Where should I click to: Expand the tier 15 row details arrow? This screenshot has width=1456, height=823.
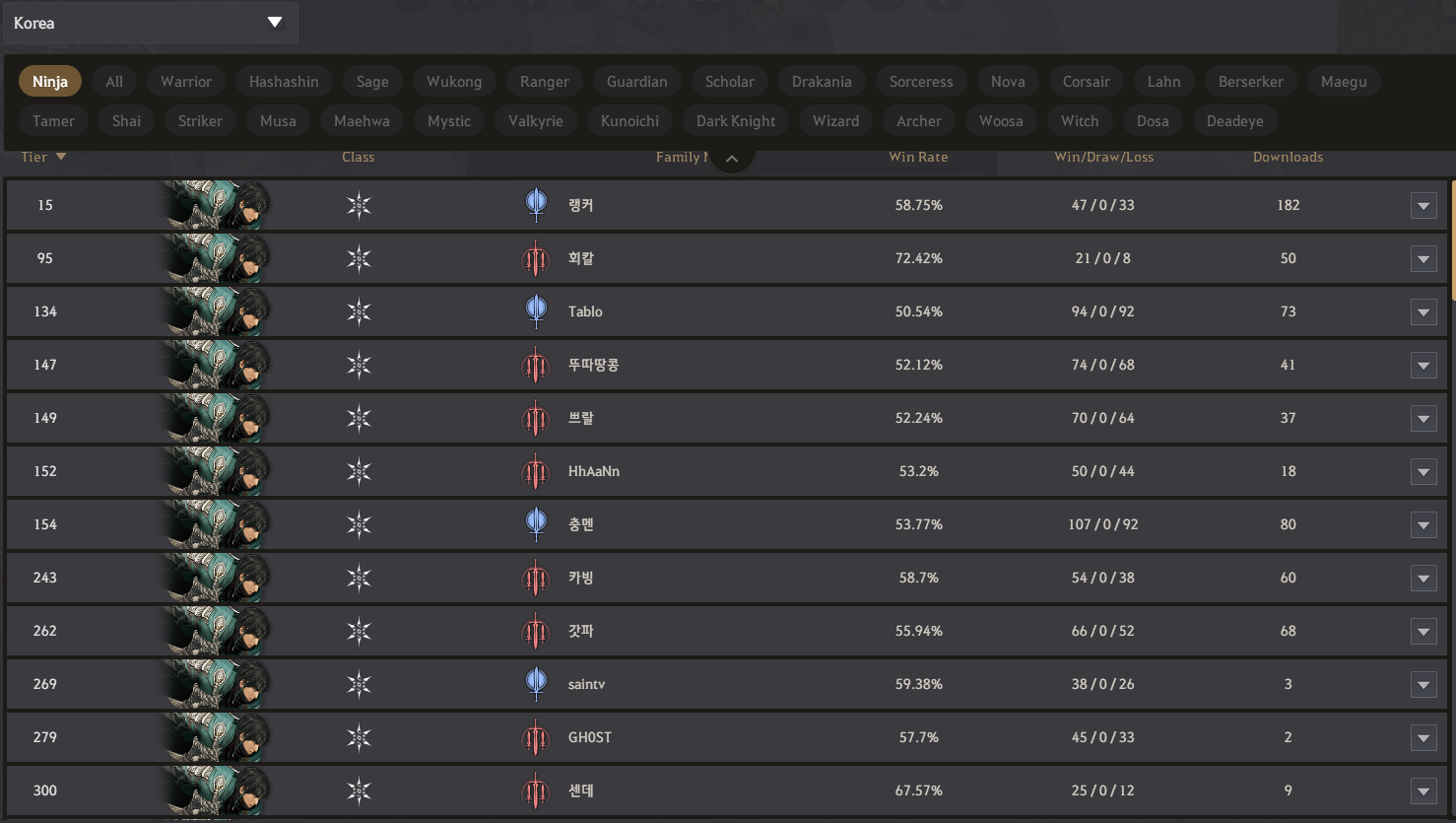1423,206
